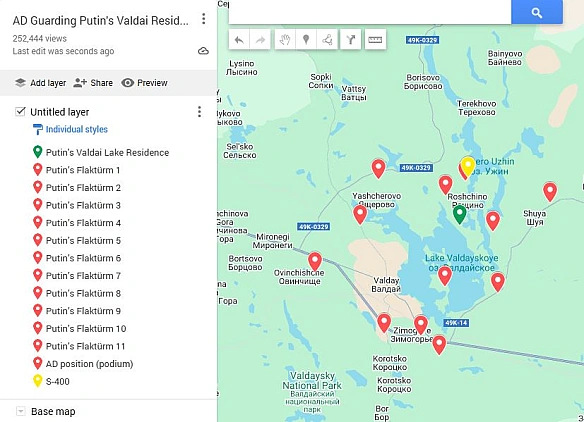
Task: Click Add layer button
Action: click(40, 83)
